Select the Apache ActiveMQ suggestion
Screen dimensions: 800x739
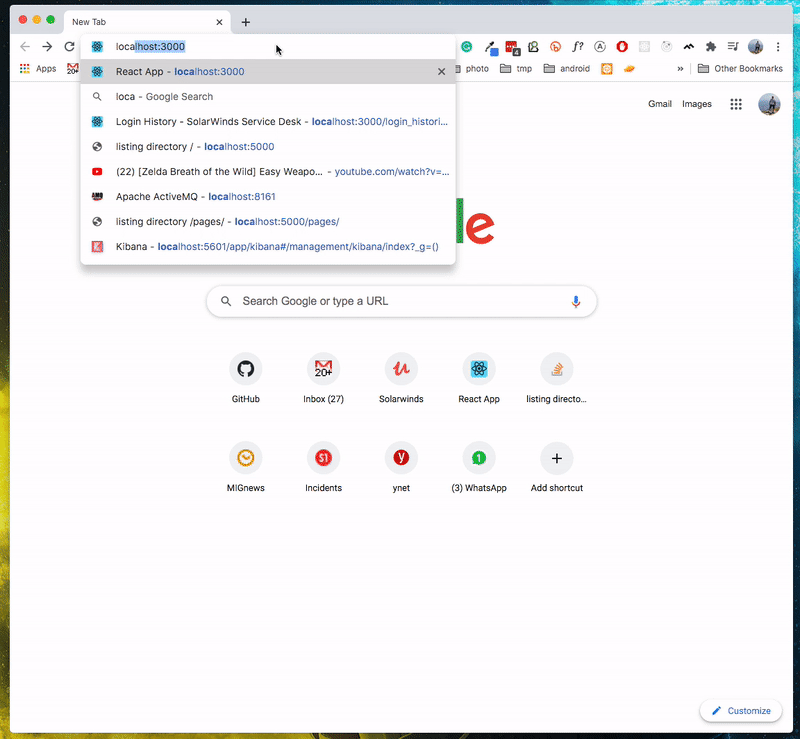(x=268, y=196)
